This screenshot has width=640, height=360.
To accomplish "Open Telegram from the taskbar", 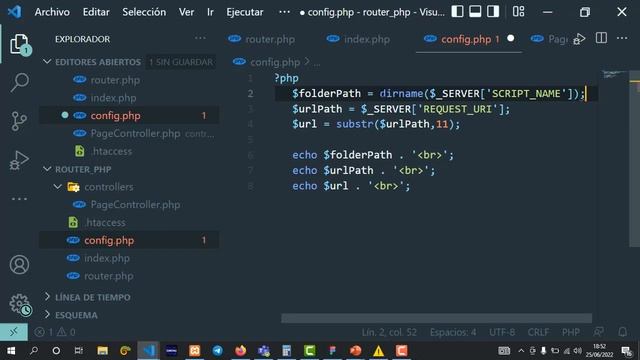I will 218,351.
